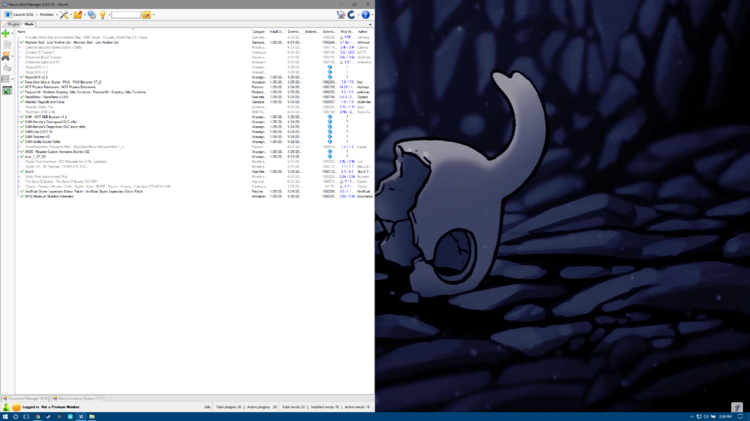The width and height of the screenshot is (750, 421).
Task: Click the blue globe icon in FloppySOS v2.3 row
Action: [330, 77]
